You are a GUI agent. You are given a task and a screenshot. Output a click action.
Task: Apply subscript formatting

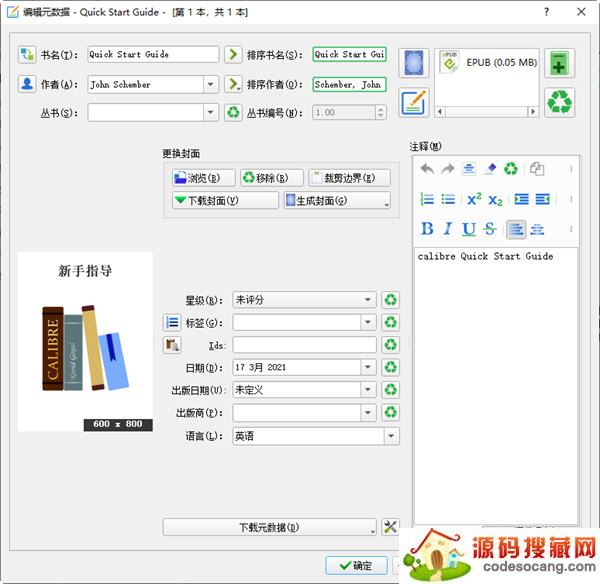coord(495,199)
